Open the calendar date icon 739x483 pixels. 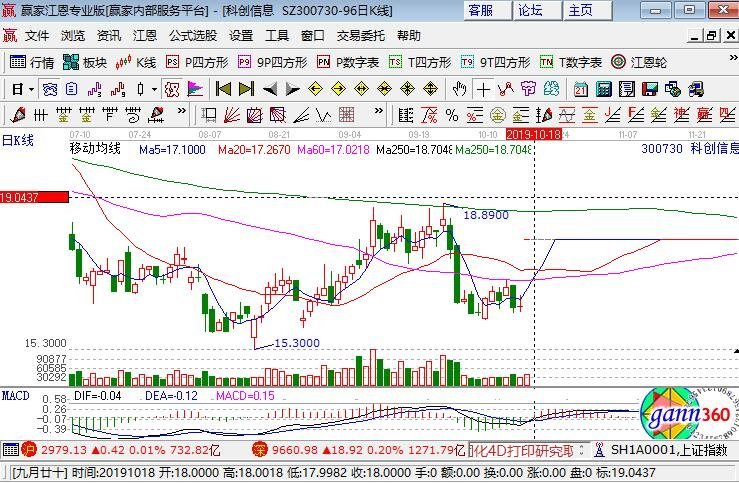click(x=581, y=89)
